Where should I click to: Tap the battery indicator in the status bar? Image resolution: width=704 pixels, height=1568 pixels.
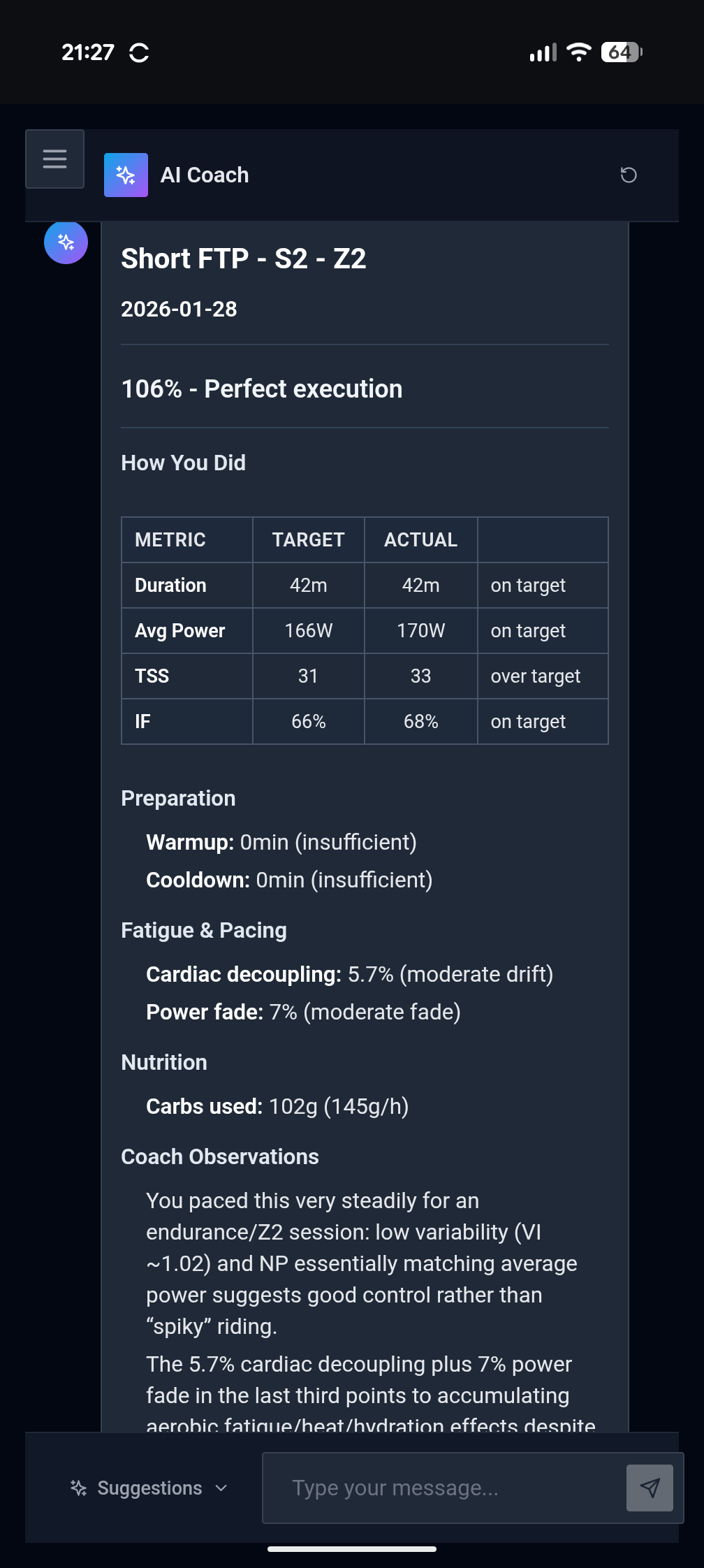click(621, 52)
